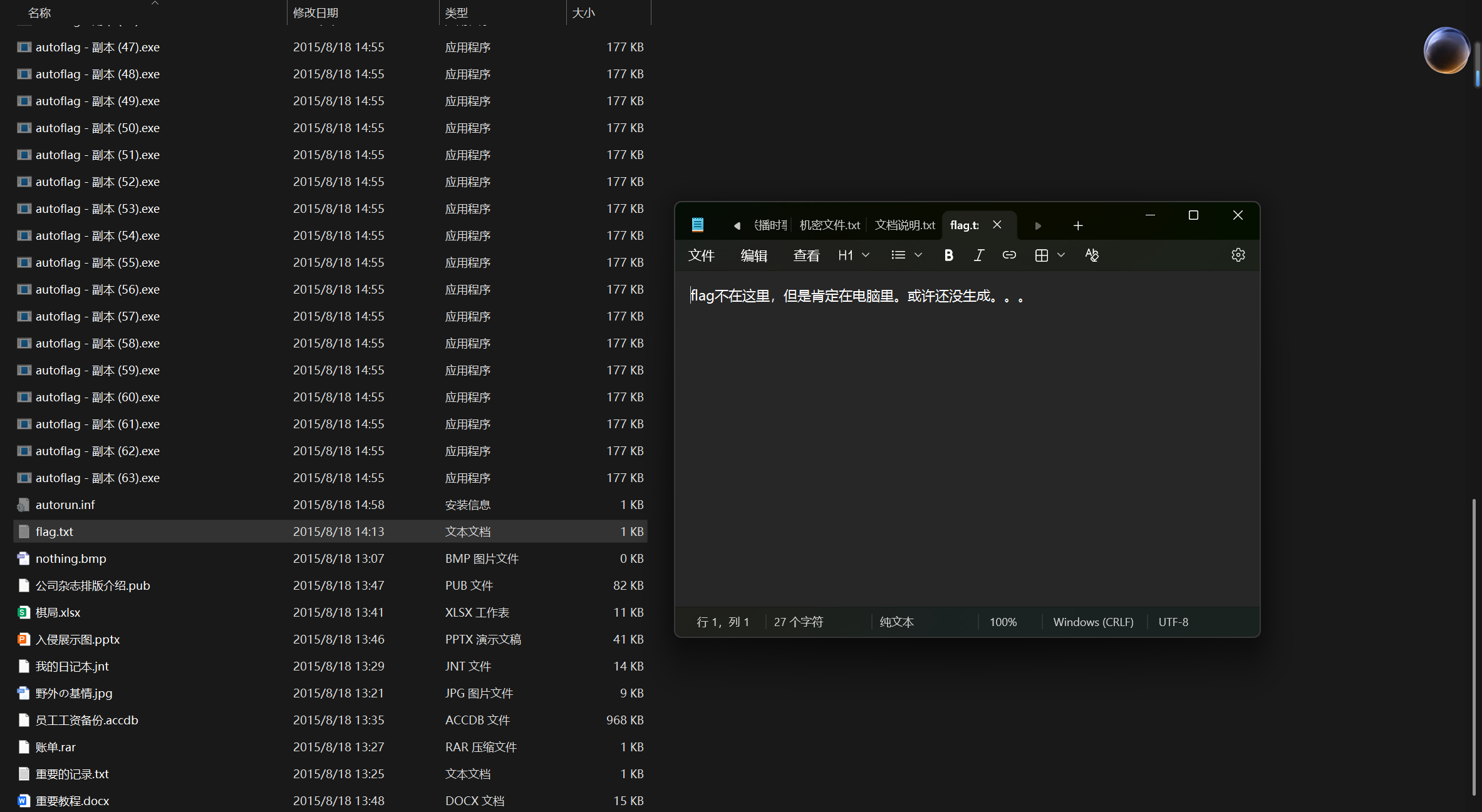Switch to 机密文件.txt tab

[x=829, y=225]
